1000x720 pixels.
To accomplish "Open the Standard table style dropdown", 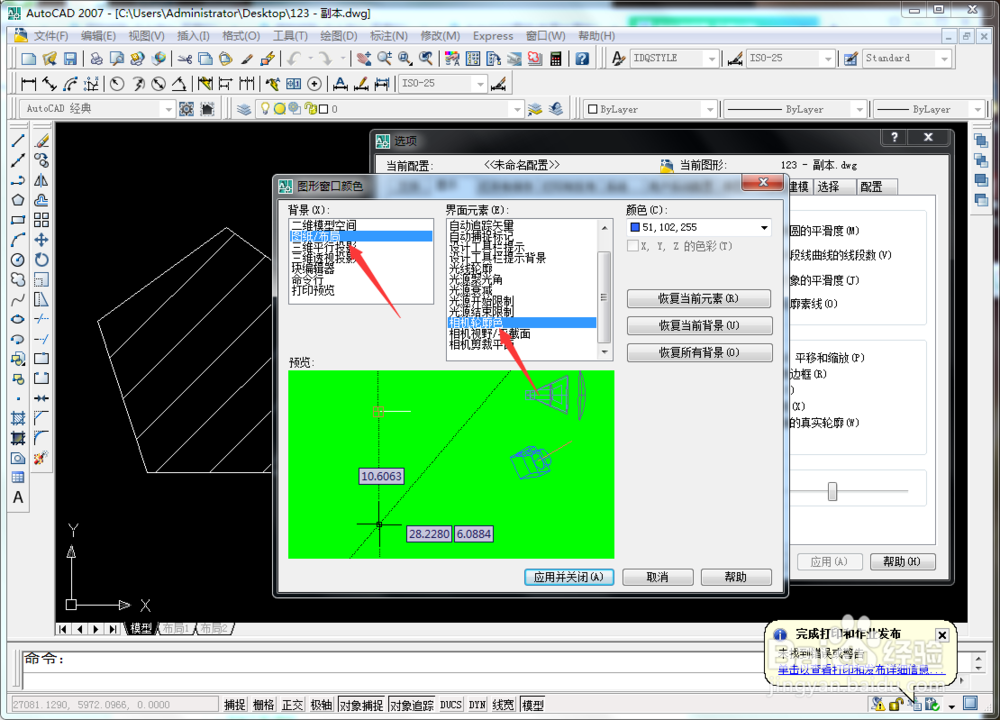I will 907,58.
